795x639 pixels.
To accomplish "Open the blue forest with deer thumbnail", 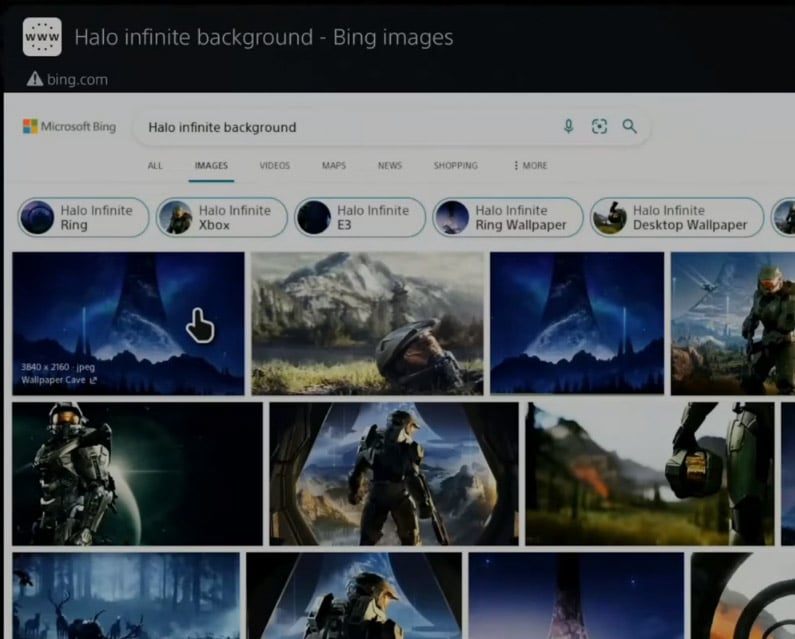I will [126, 596].
